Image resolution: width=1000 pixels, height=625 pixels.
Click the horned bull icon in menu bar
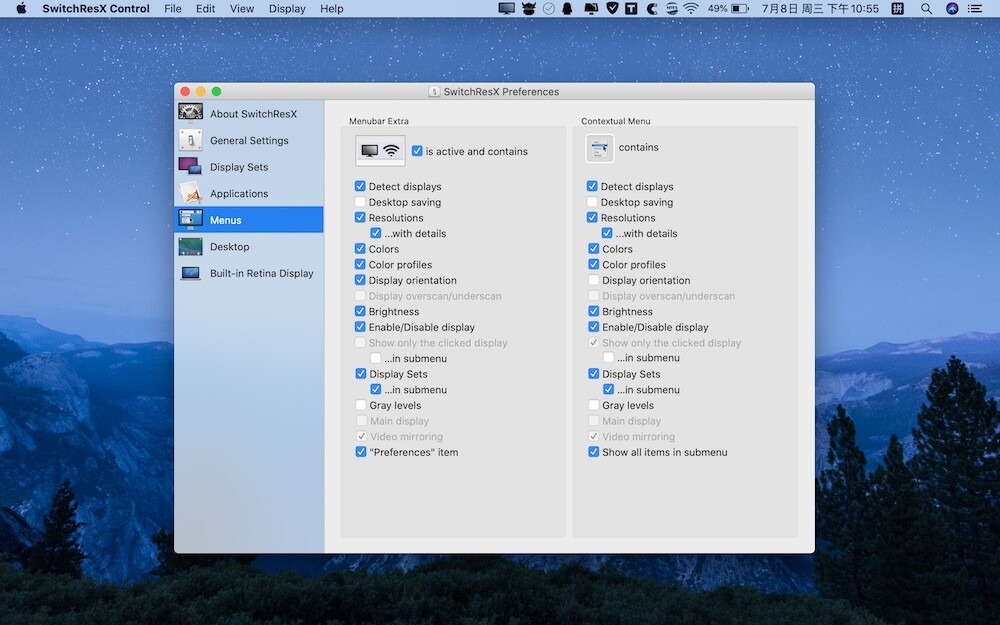pos(528,8)
